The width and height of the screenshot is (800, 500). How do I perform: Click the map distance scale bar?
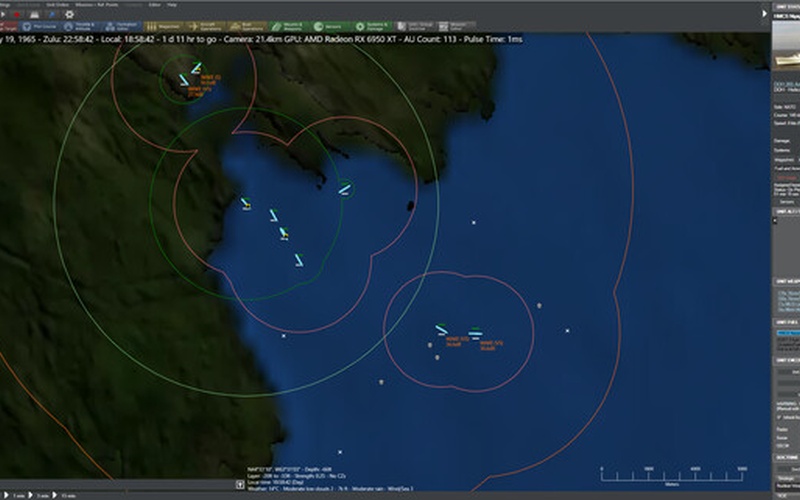coord(672,476)
